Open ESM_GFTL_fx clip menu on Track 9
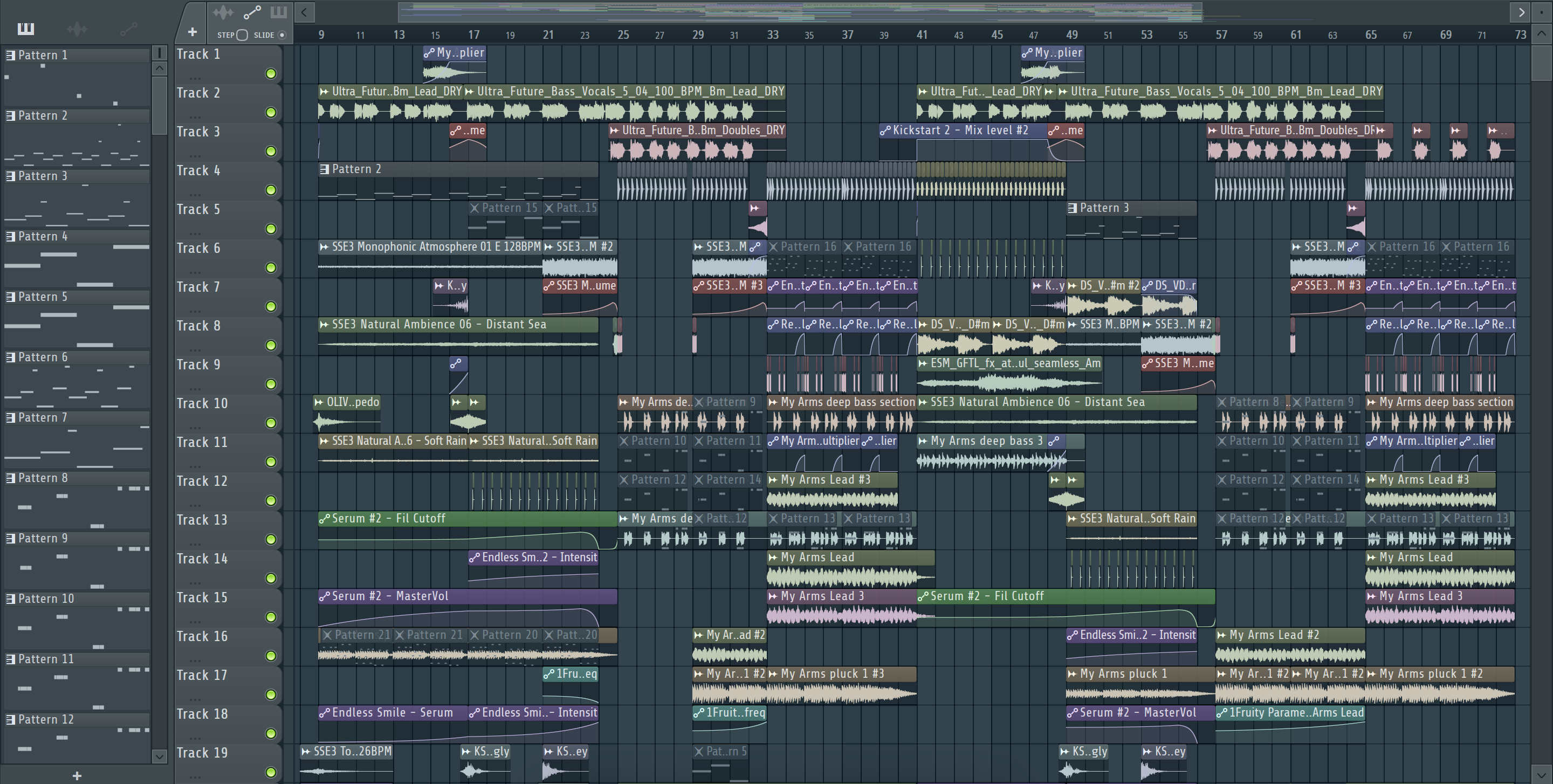 (x=923, y=363)
